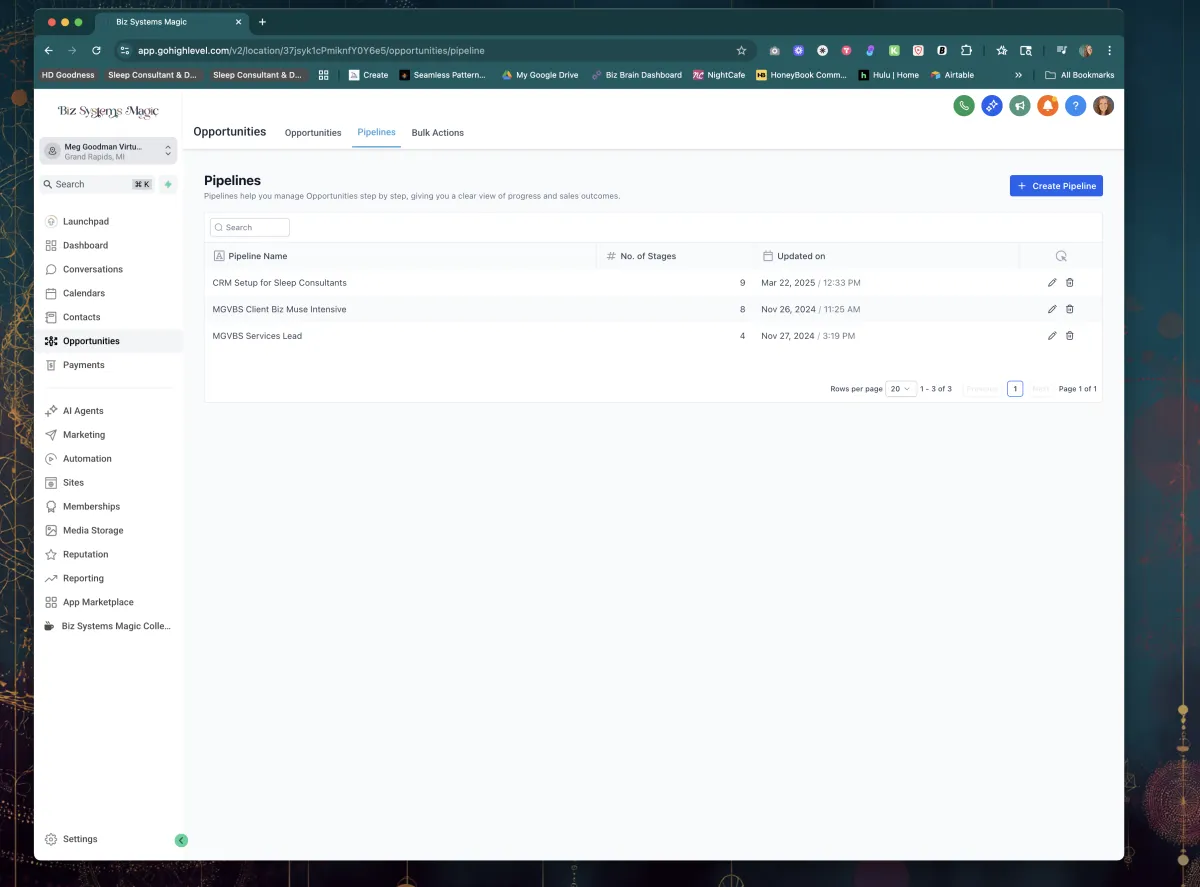This screenshot has width=1200, height=887.
Task: Click the sidebar Search box
Action: point(97,184)
